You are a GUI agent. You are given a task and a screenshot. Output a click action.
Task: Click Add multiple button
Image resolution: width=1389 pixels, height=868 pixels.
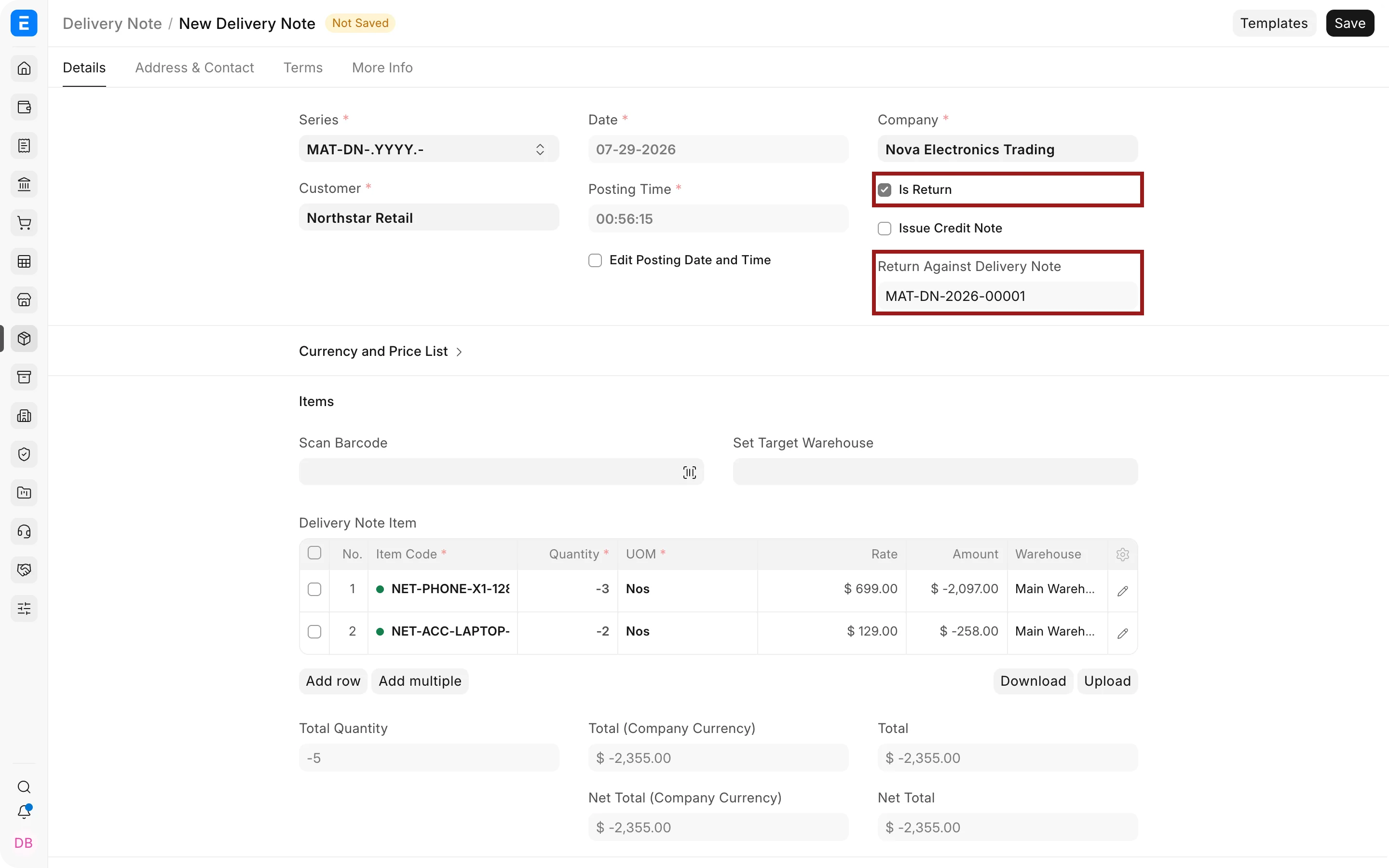pyautogui.click(x=420, y=681)
